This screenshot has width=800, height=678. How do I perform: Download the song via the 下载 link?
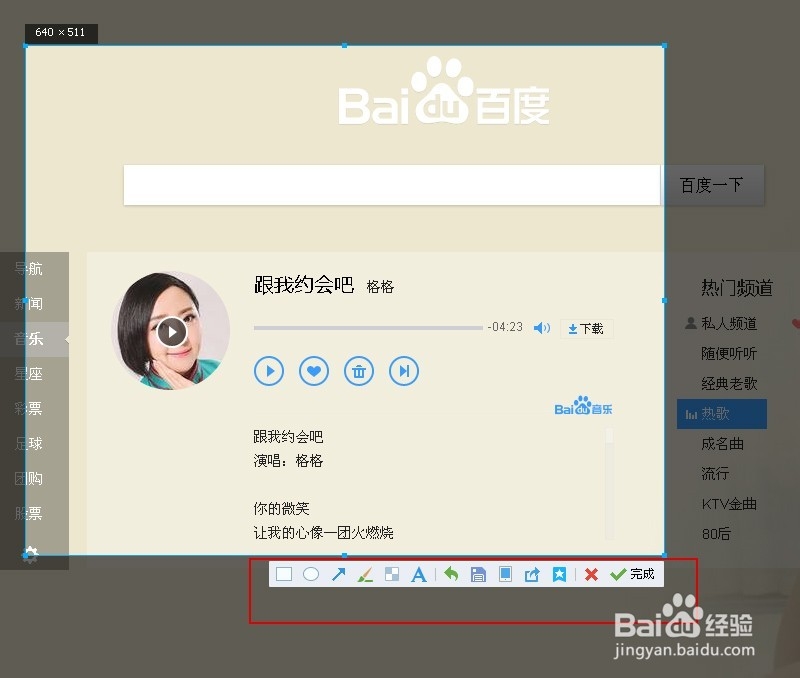586,328
